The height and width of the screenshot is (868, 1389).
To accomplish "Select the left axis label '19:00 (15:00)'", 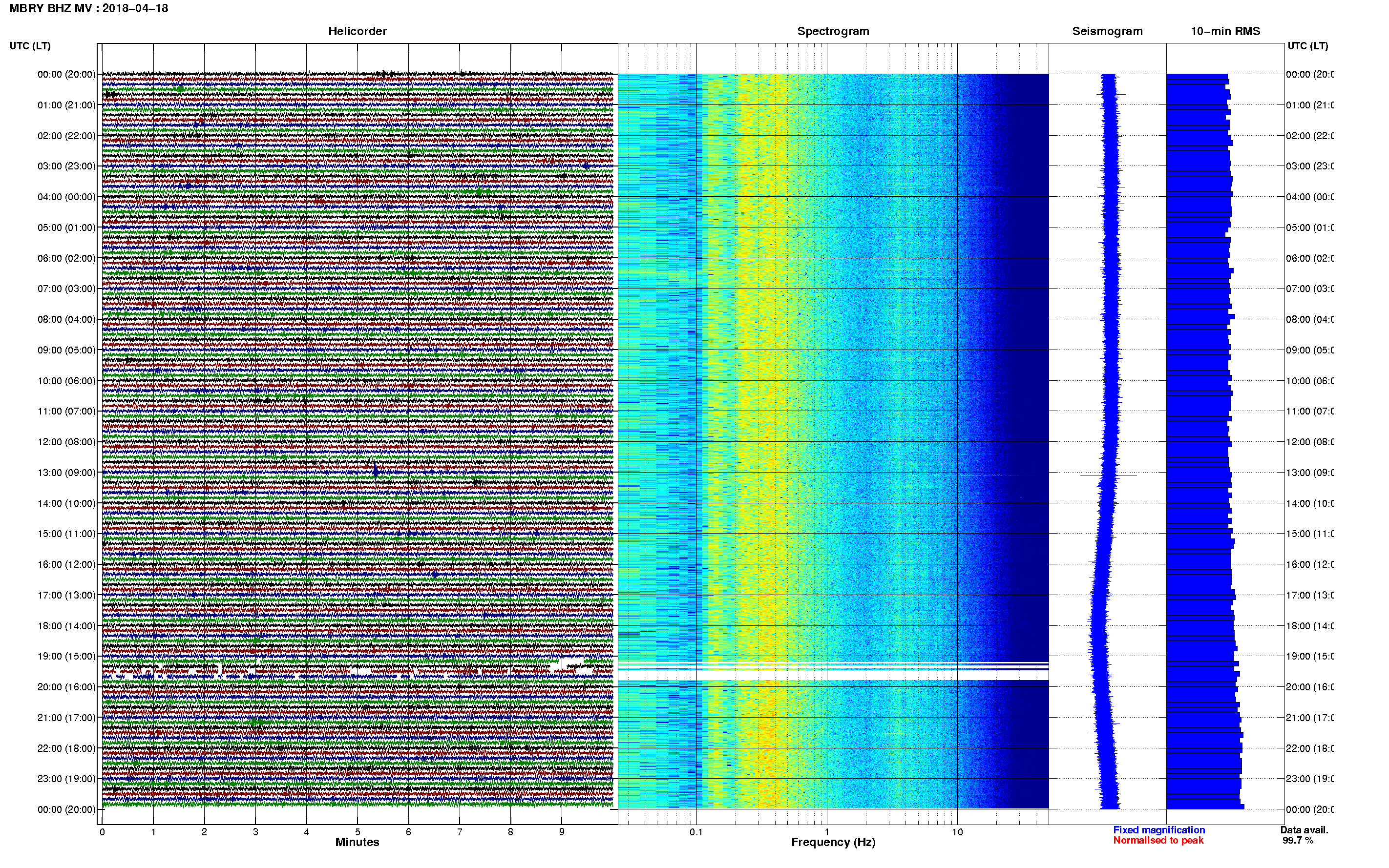I will (66, 656).
